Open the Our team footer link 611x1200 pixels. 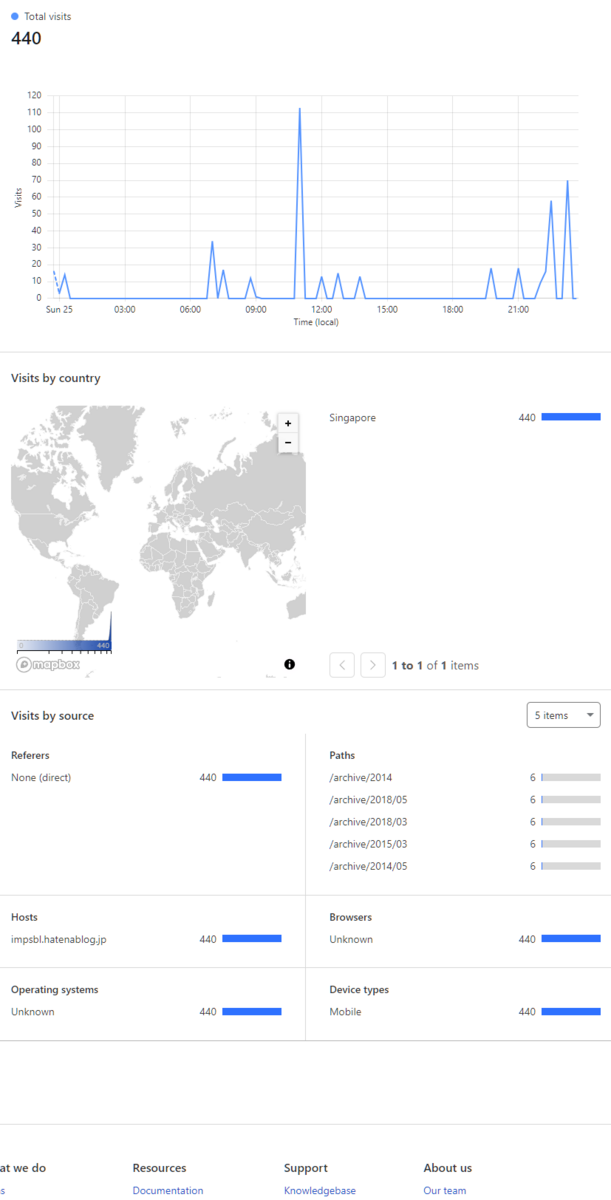point(445,1191)
